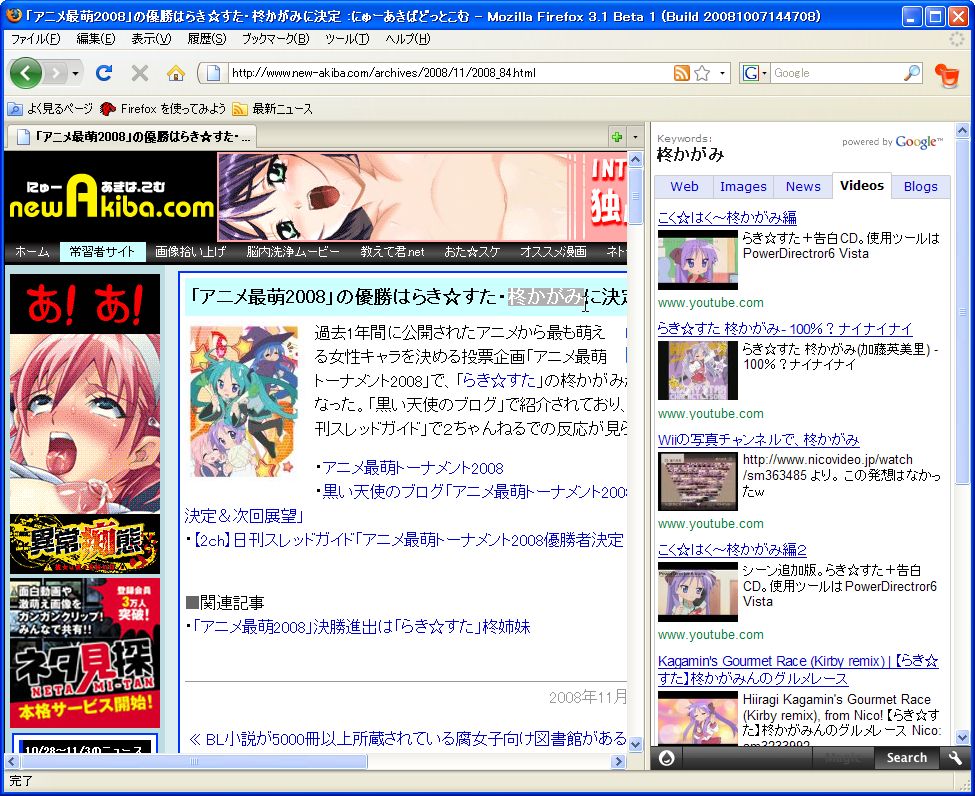Click the green Back navigation button

pyautogui.click(x=25, y=73)
